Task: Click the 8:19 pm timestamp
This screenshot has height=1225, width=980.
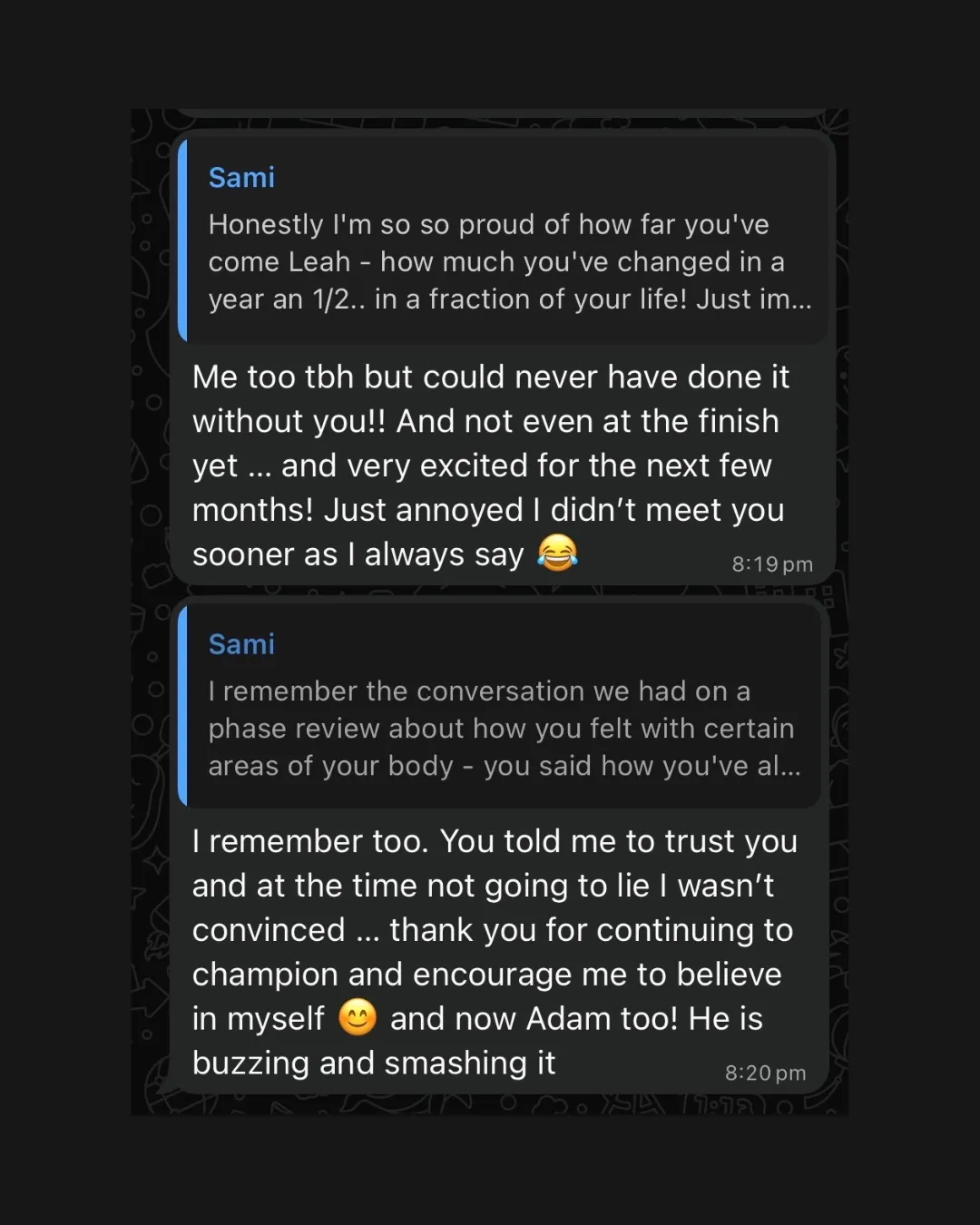Action: coord(772,564)
